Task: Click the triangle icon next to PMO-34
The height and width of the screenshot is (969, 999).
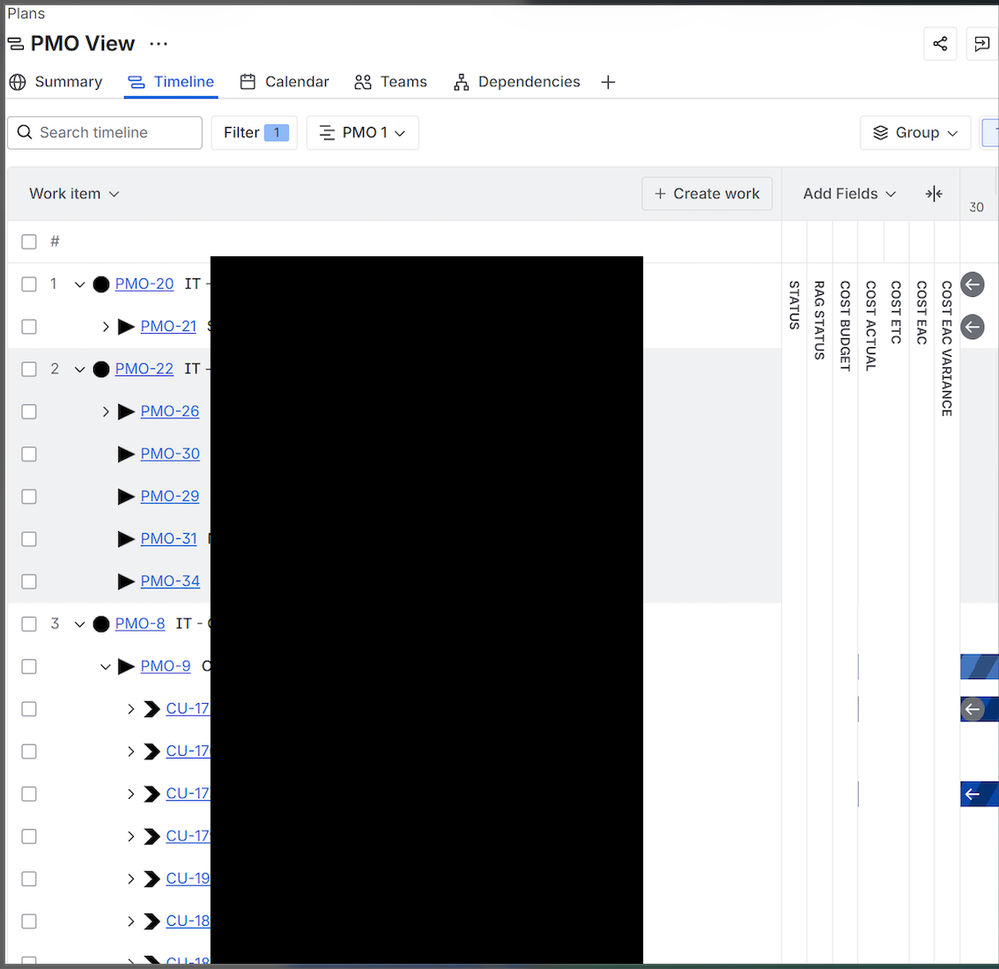Action: tap(126, 582)
